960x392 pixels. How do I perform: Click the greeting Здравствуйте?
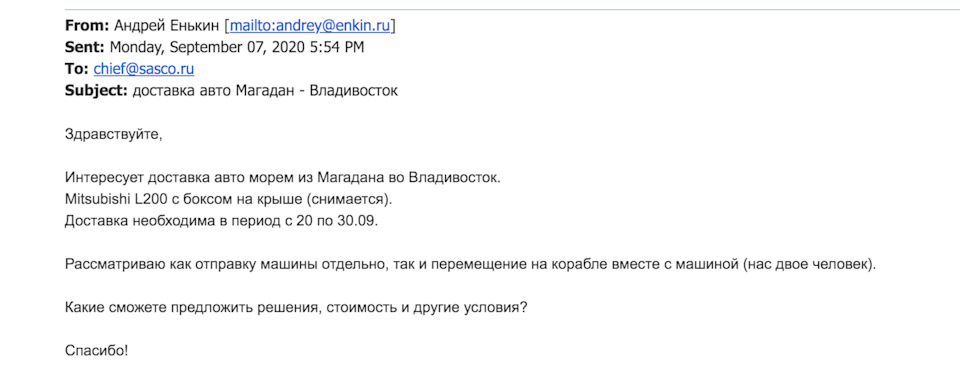(114, 135)
